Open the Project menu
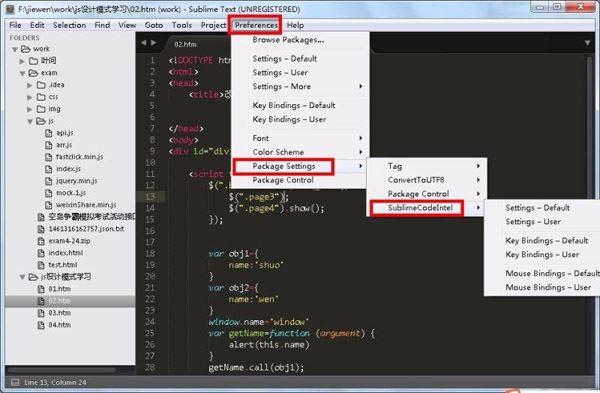600x393 pixels. pos(213,25)
